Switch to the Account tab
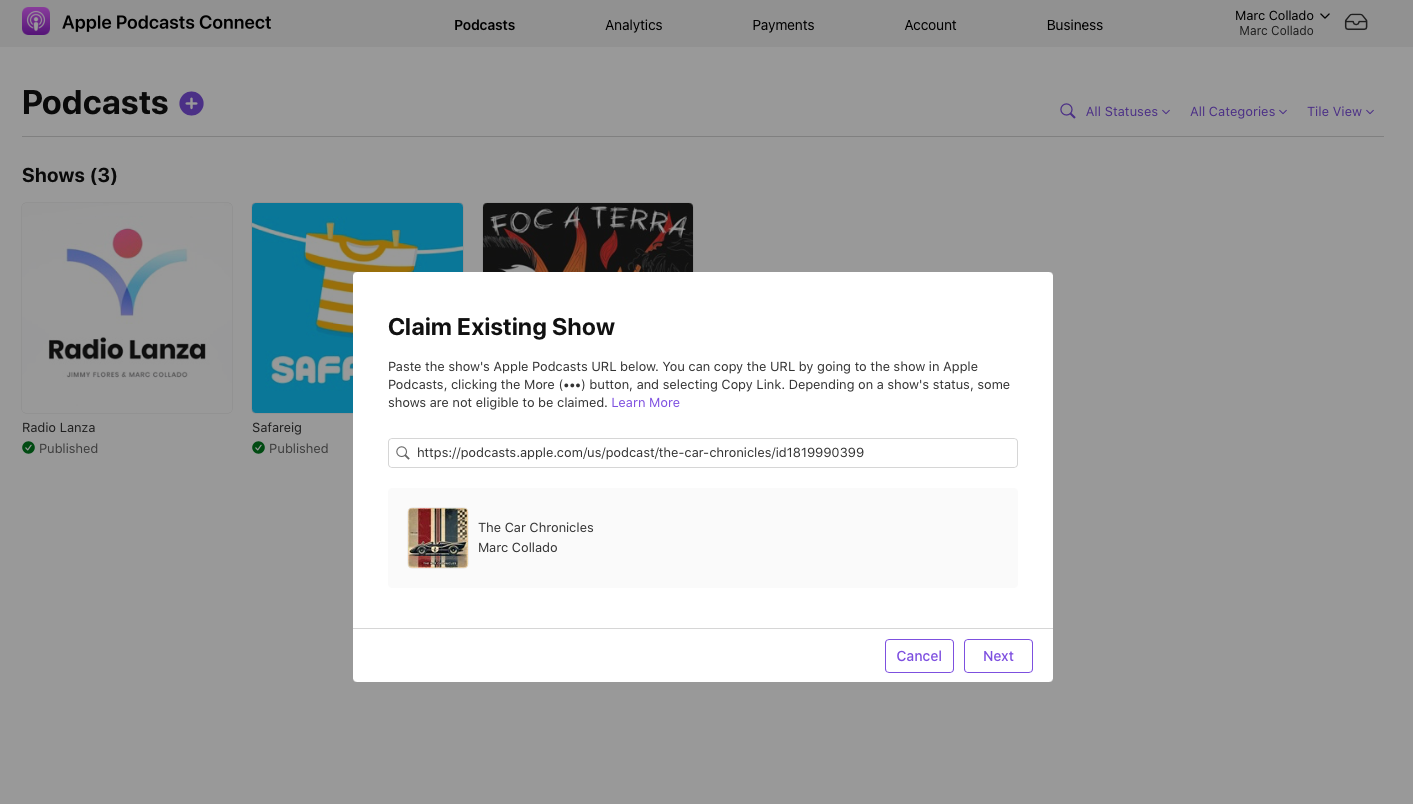Image resolution: width=1413 pixels, height=804 pixels. click(930, 25)
